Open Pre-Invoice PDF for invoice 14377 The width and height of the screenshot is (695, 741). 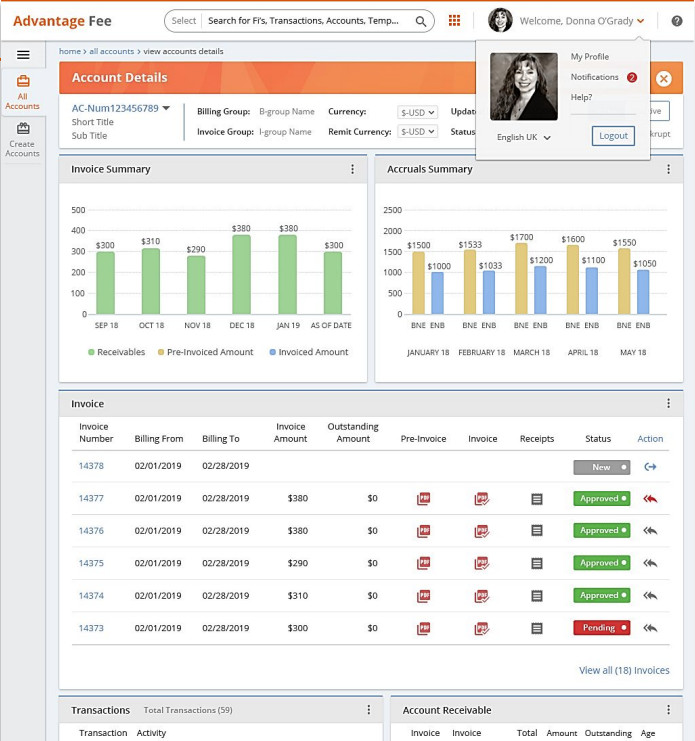tap(423, 498)
